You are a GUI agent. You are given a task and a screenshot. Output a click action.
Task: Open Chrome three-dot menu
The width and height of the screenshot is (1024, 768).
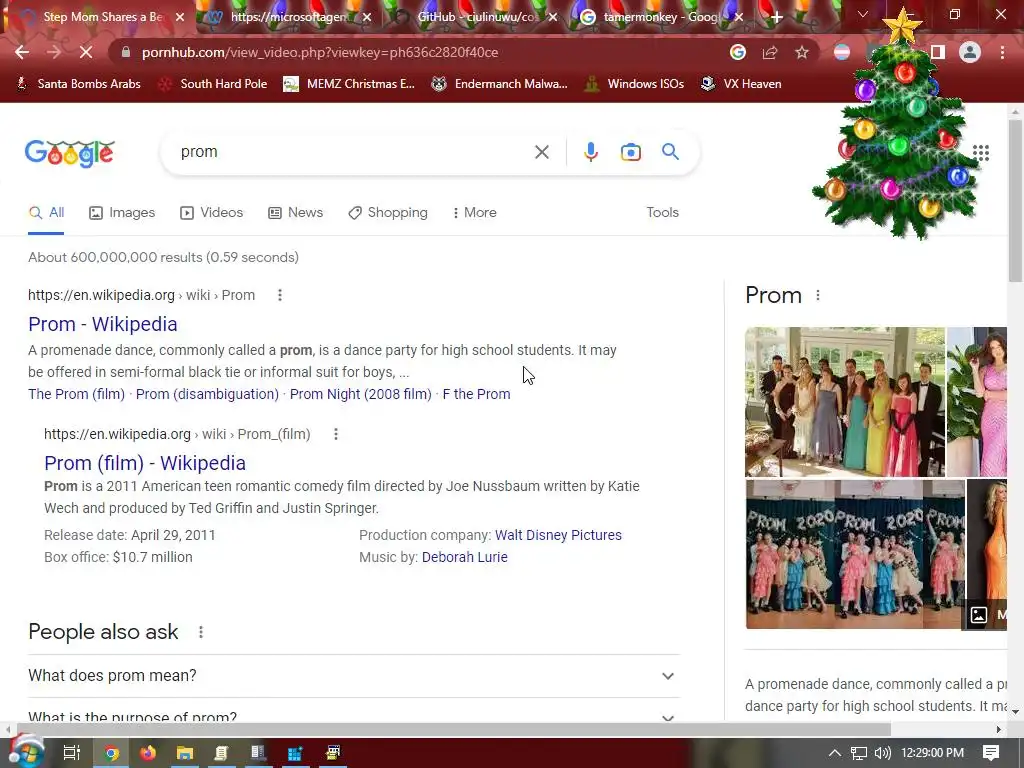1002,52
